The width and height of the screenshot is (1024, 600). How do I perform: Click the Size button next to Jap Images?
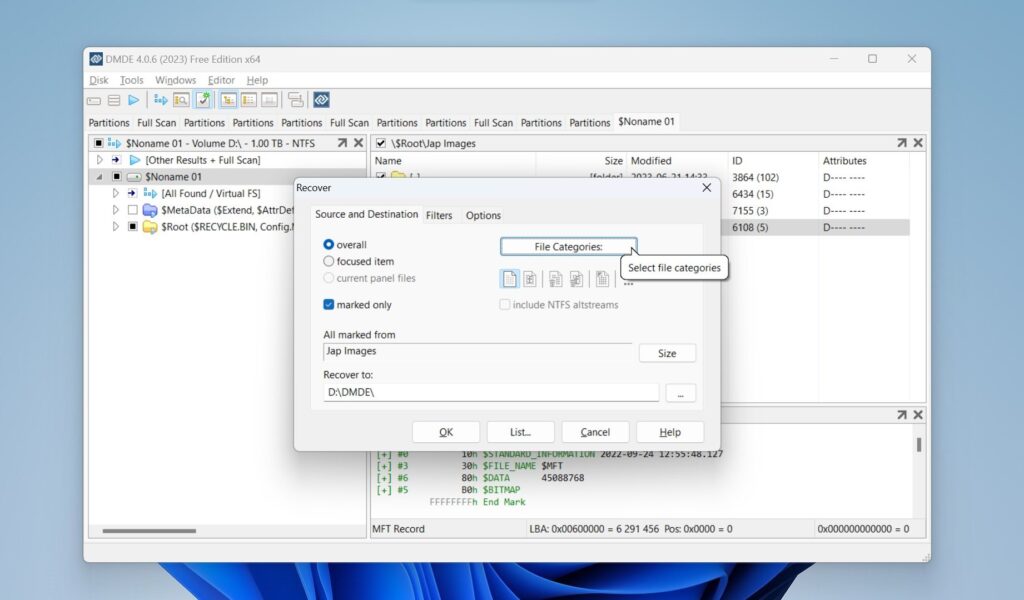click(667, 352)
